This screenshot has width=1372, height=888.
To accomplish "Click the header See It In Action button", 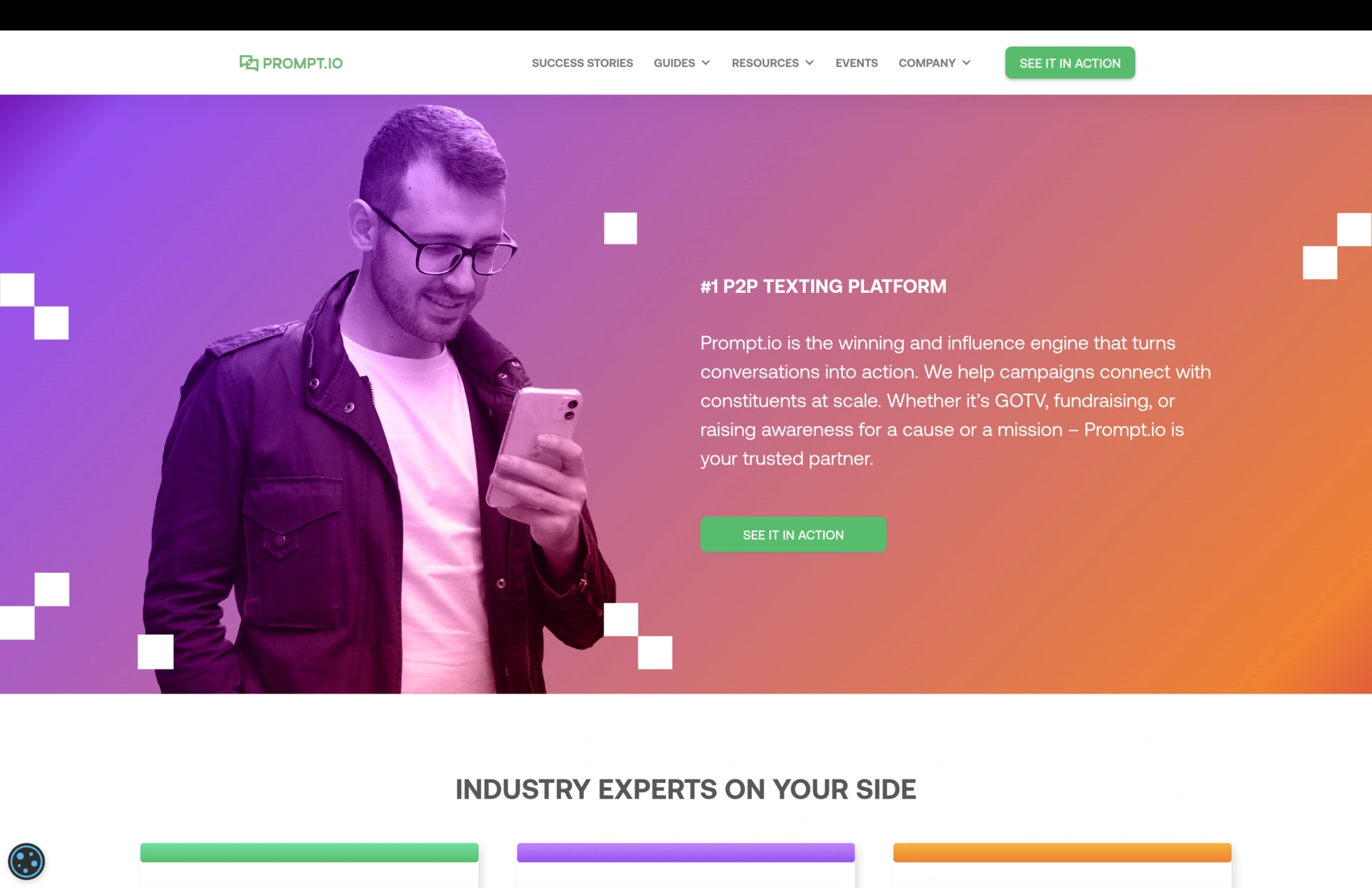I will coord(1070,63).
